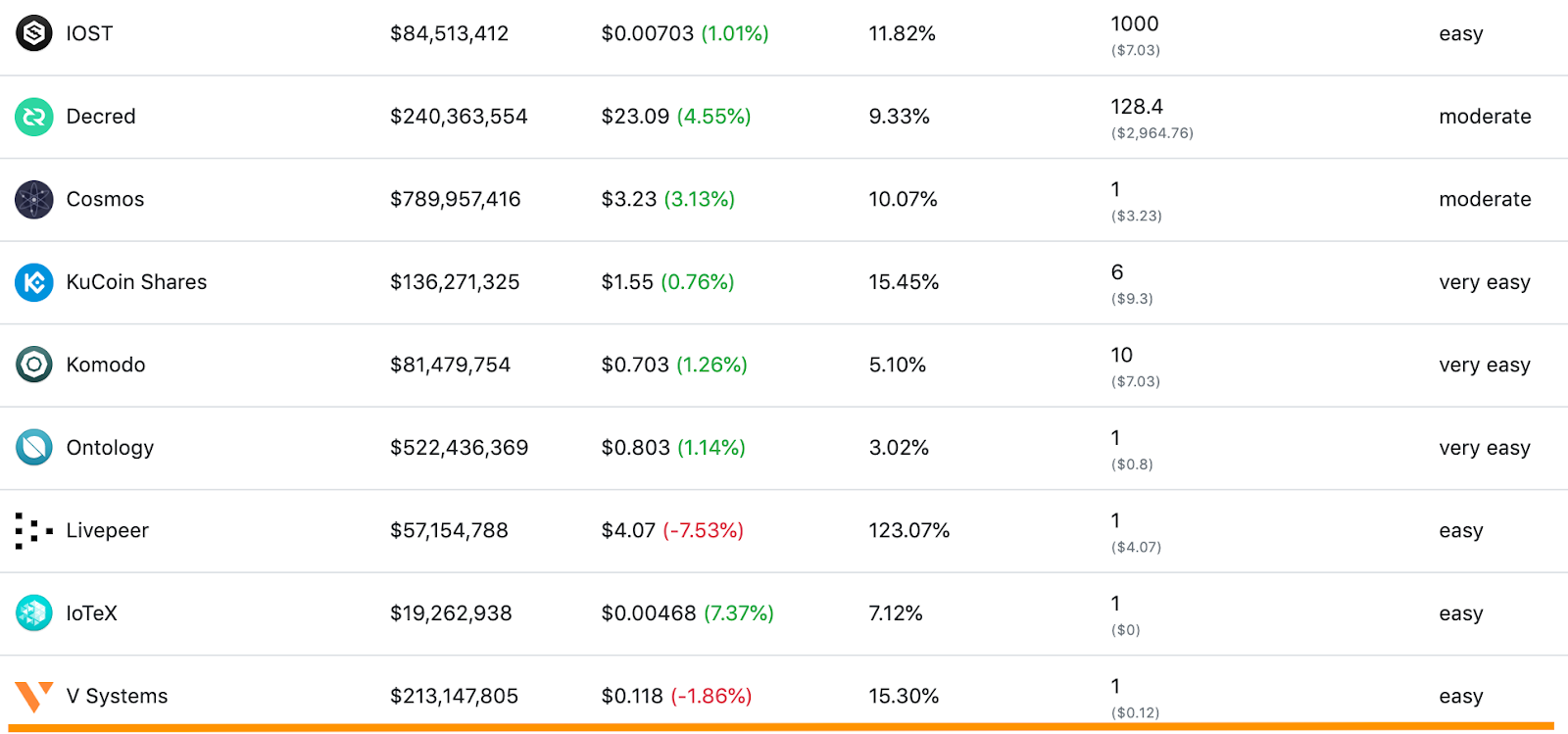This screenshot has height=734, width=1568.
Task: Click IOST reward rate 11.82%
Action: click(x=902, y=33)
